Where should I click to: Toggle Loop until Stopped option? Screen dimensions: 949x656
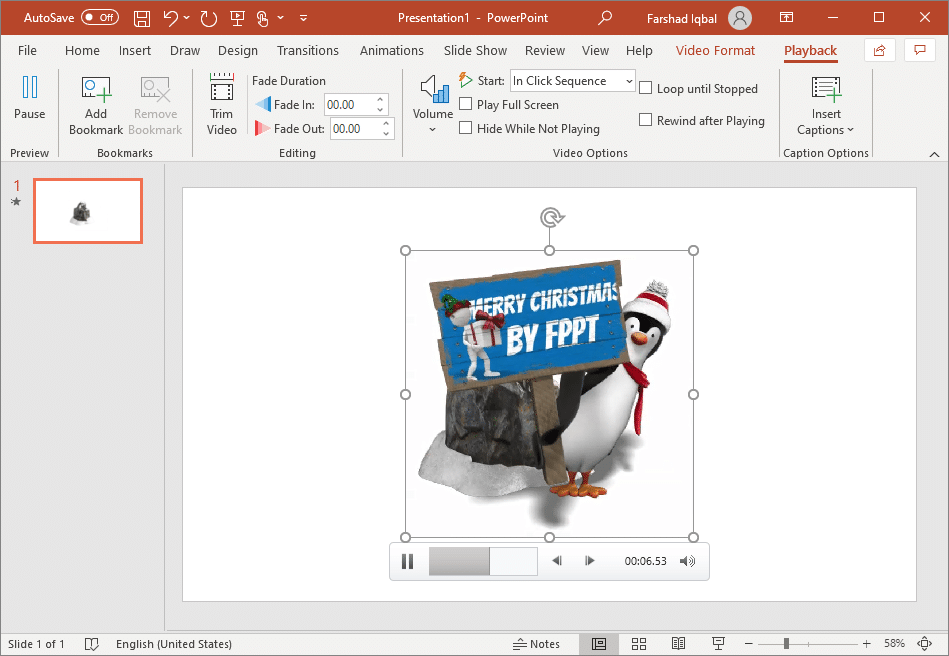tap(646, 89)
